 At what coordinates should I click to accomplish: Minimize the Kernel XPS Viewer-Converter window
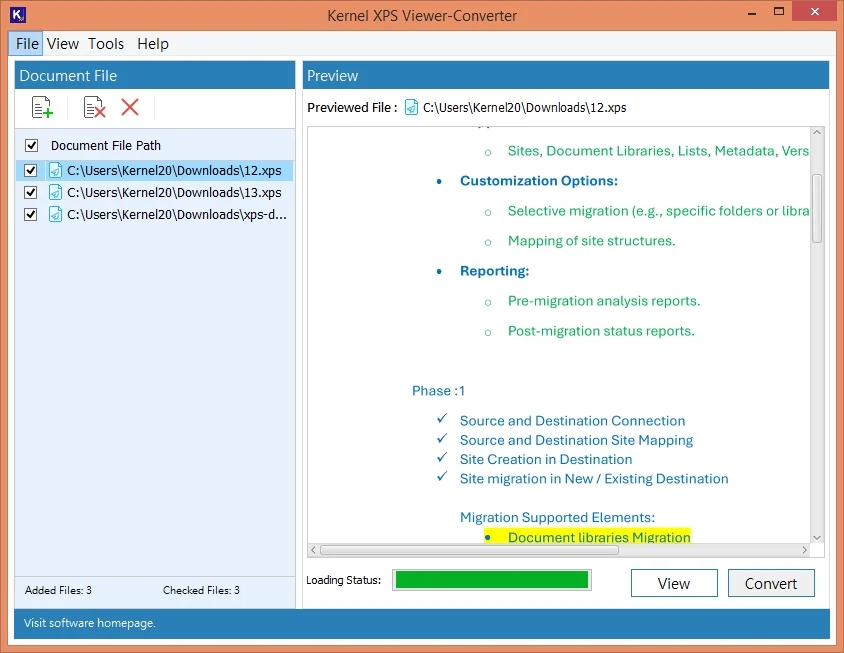(752, 12)
